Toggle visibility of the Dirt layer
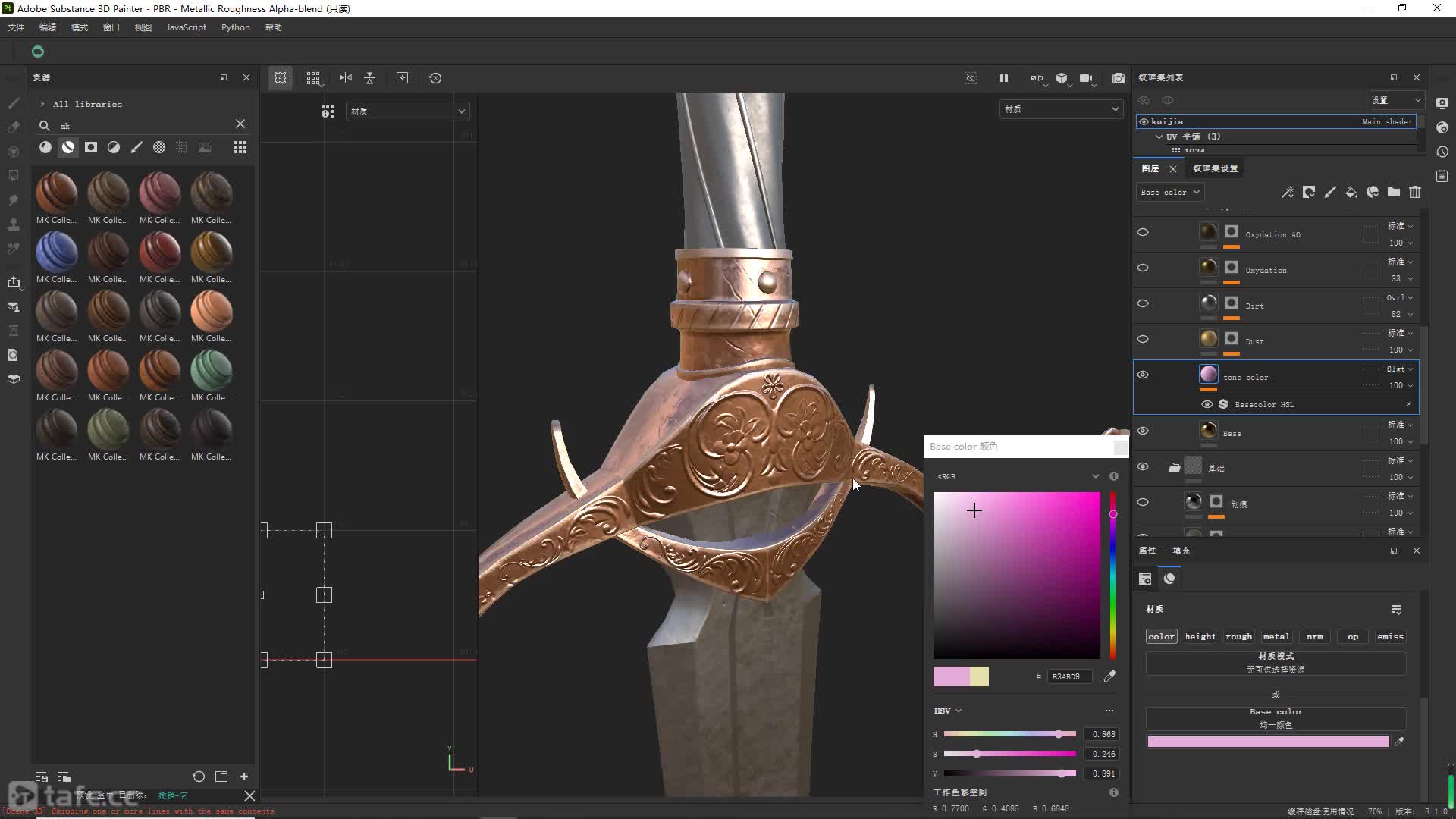 tap(1143, 303)
